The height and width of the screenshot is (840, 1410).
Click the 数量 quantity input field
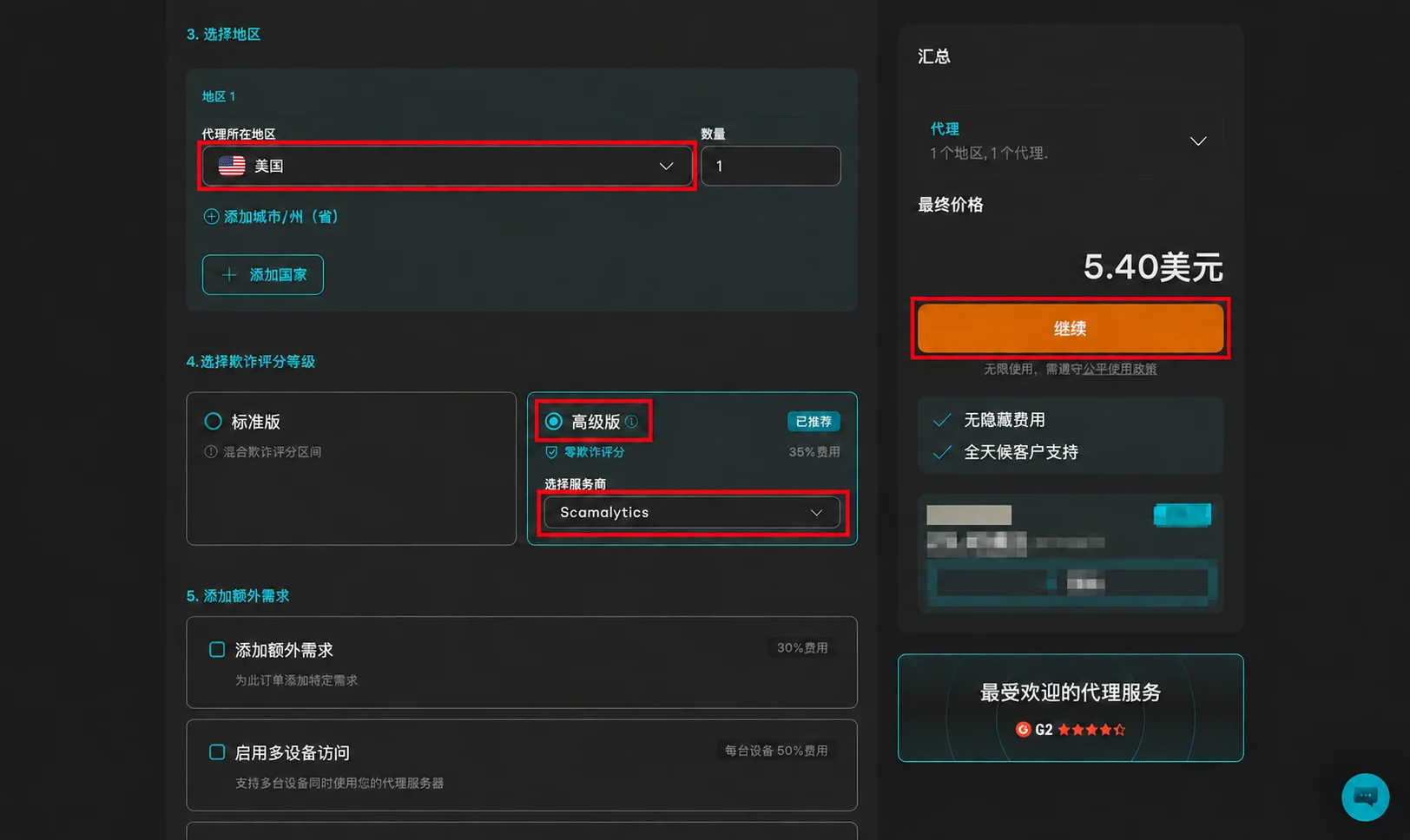770,166
